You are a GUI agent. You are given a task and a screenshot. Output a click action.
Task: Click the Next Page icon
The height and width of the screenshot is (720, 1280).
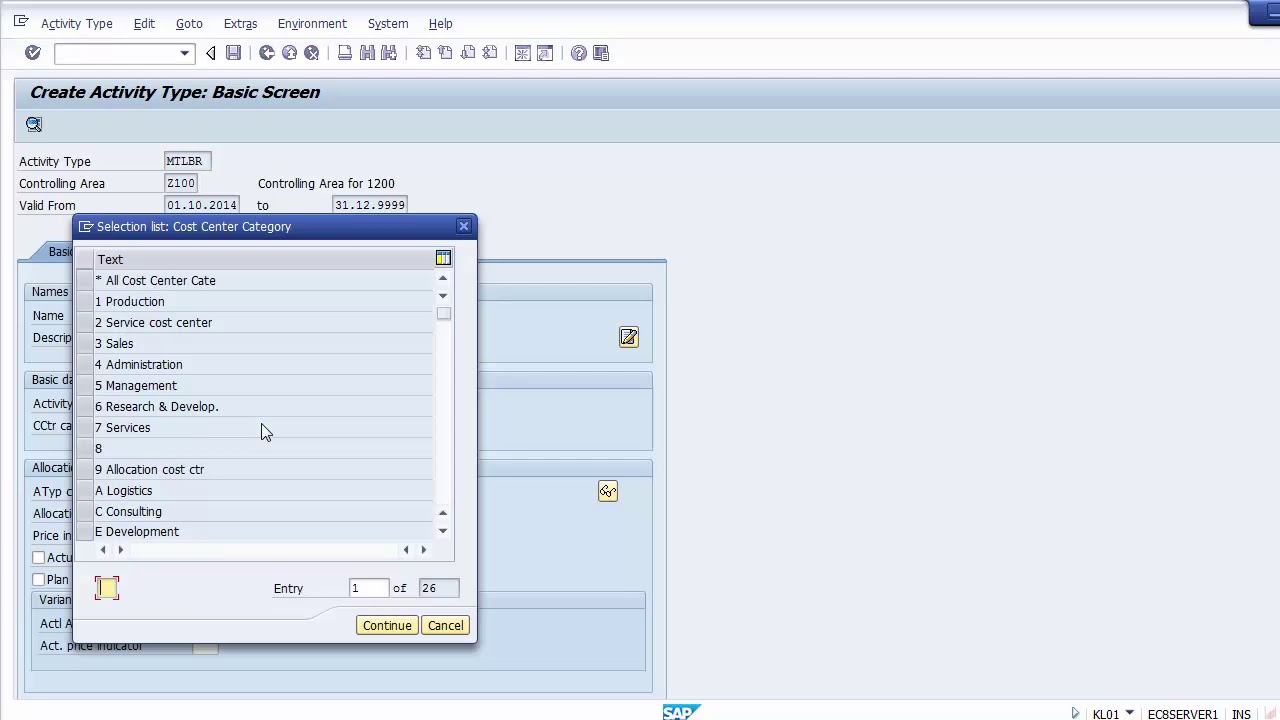click(x=467, y=53)
